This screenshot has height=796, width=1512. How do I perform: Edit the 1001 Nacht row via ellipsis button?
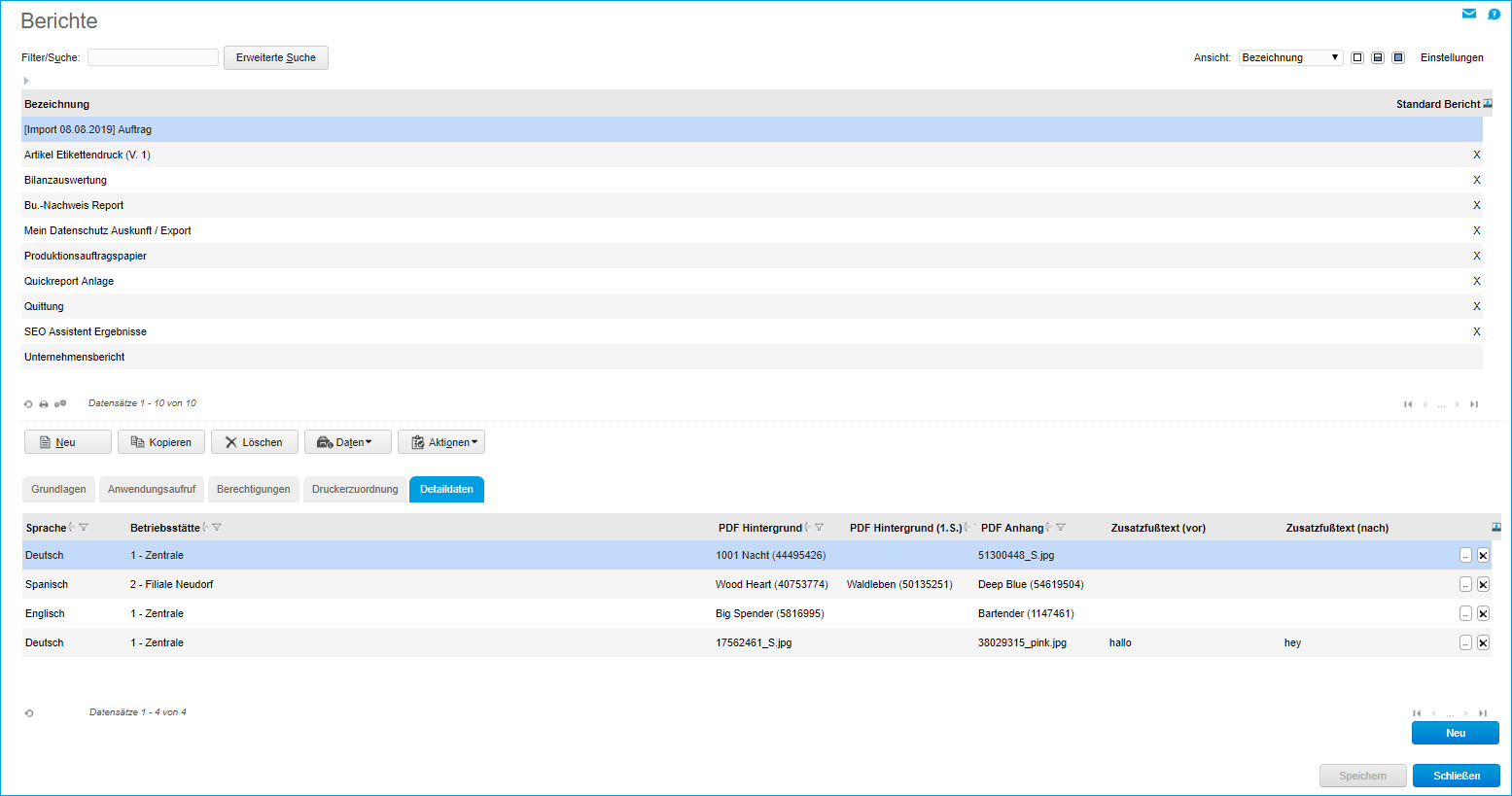[x=1465, y=555]
